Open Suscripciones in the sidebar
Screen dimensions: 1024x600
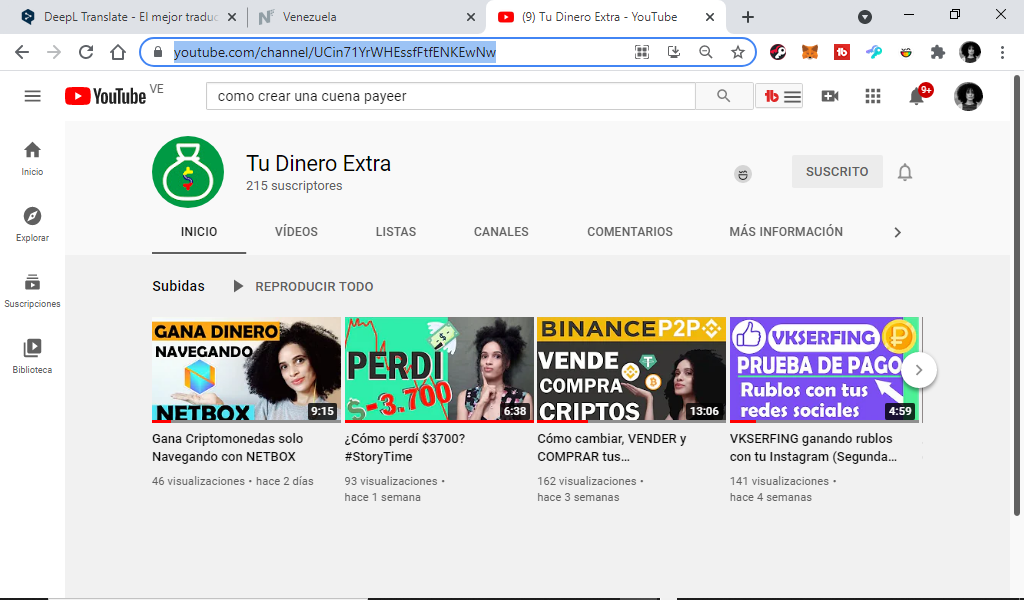[x=32, y=291]
